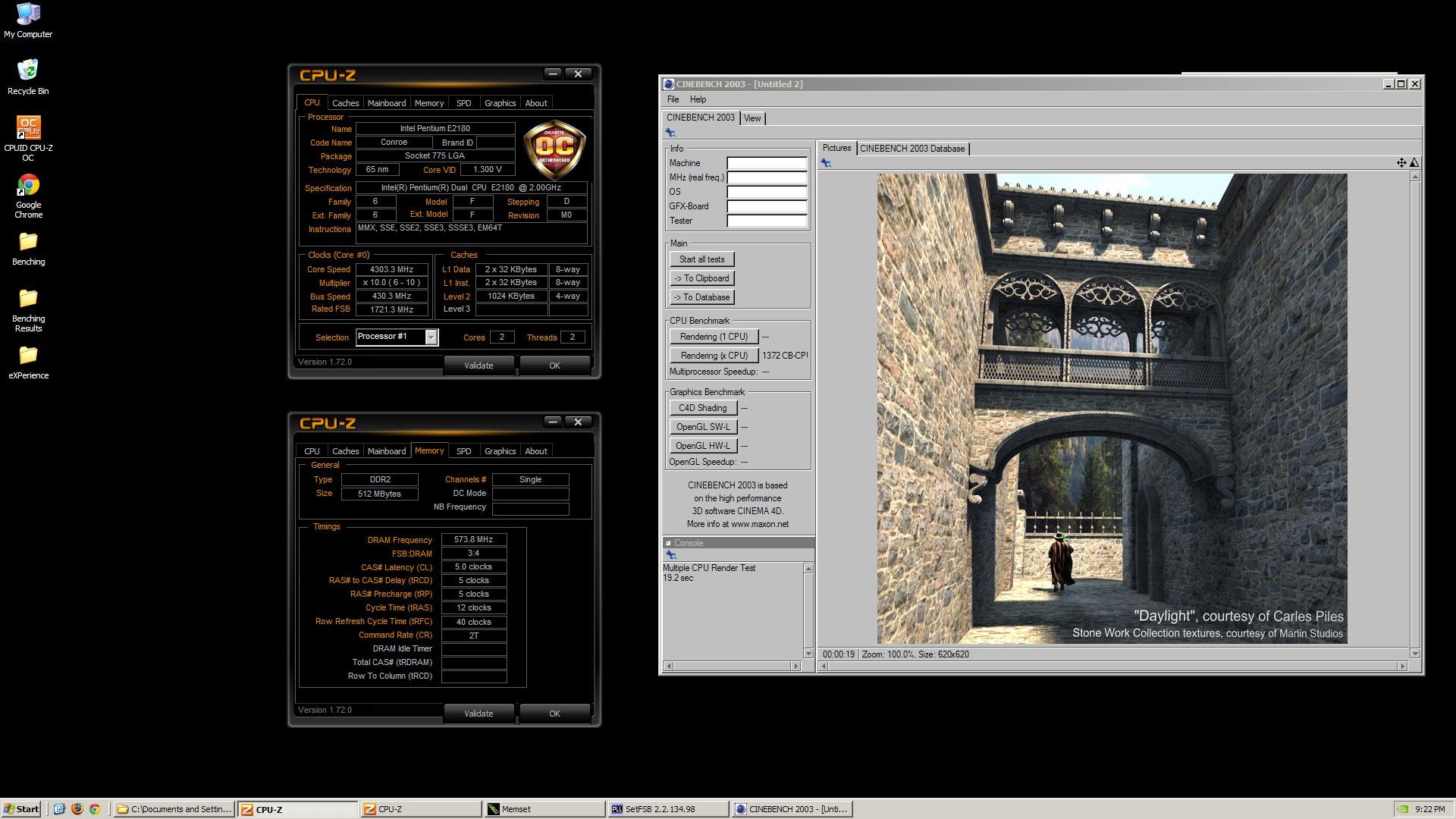This screenshot has width=1456, height=819.
Task: Run the OpenGL HW-L benchmark
Action: tap(702, 446)
